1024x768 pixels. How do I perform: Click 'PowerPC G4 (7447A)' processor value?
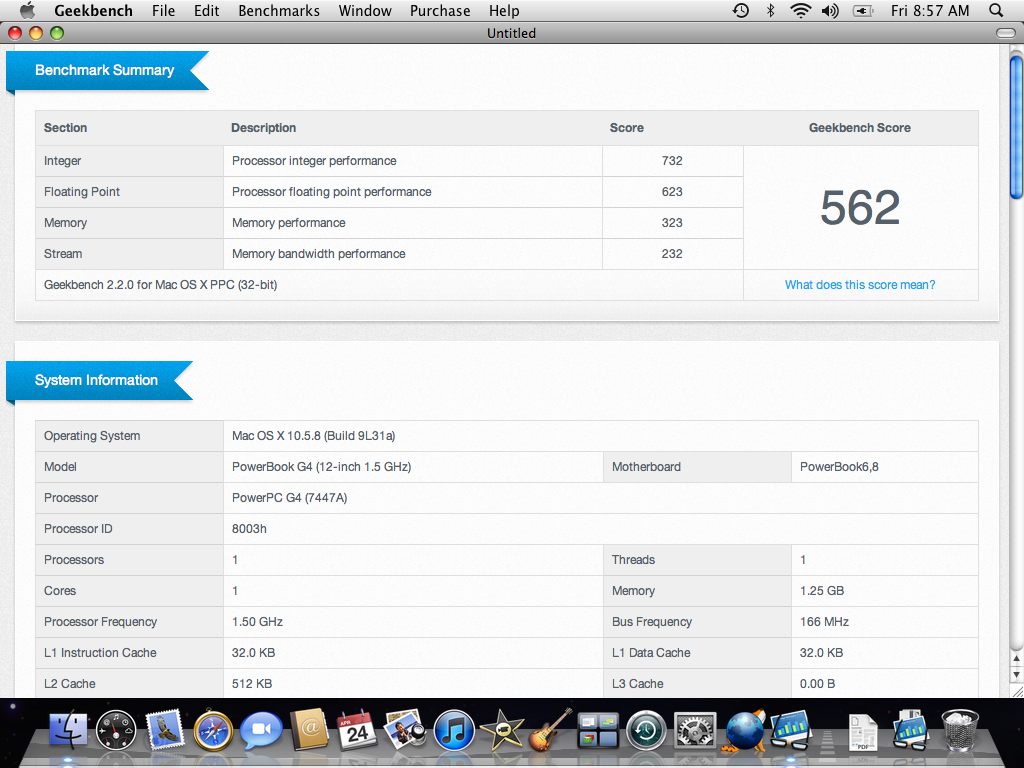click(x=289, y=498)
